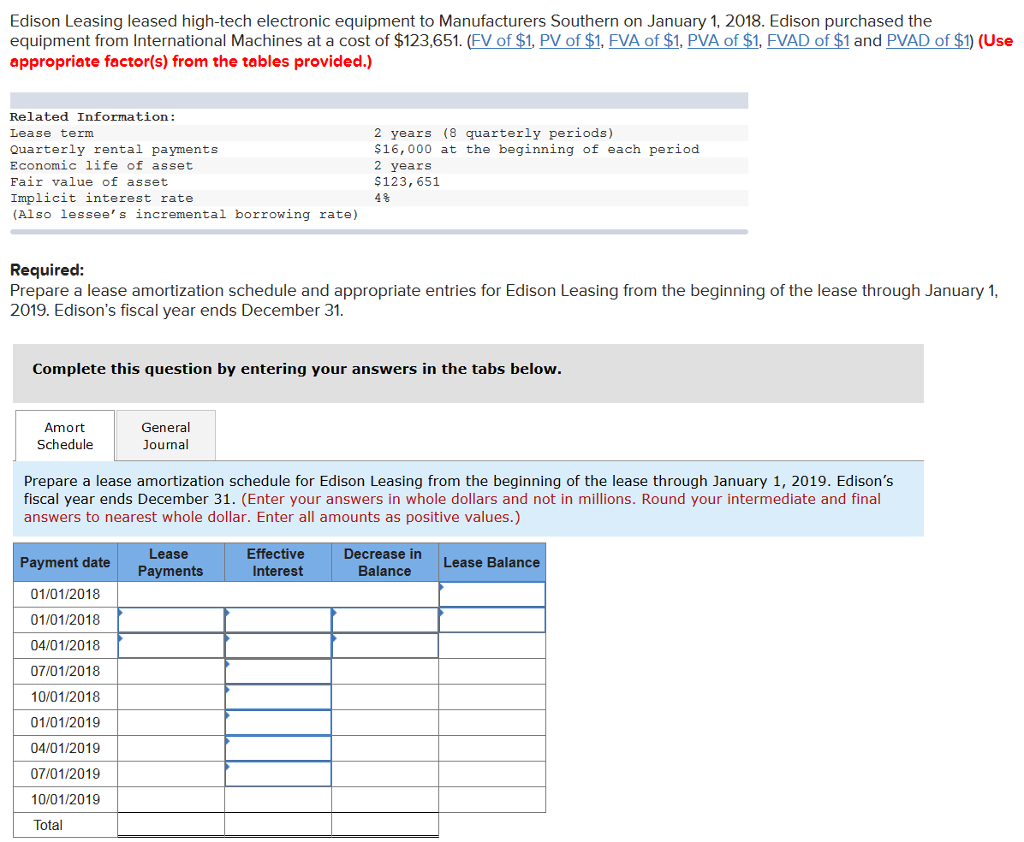This screenshot has height=842, width=1024.
Task: Click the 4% implicit interest rate value
Action: pos(382,198)
